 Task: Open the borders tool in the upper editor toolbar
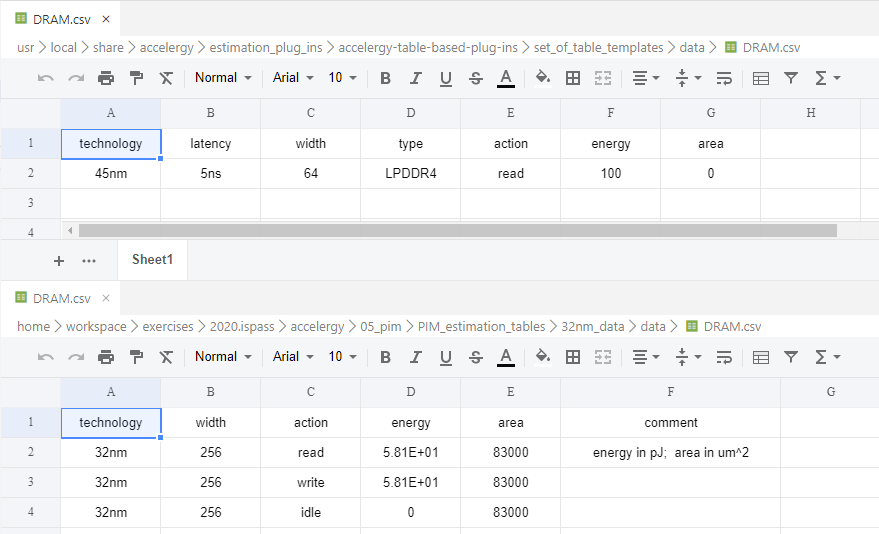pos(573,78)
